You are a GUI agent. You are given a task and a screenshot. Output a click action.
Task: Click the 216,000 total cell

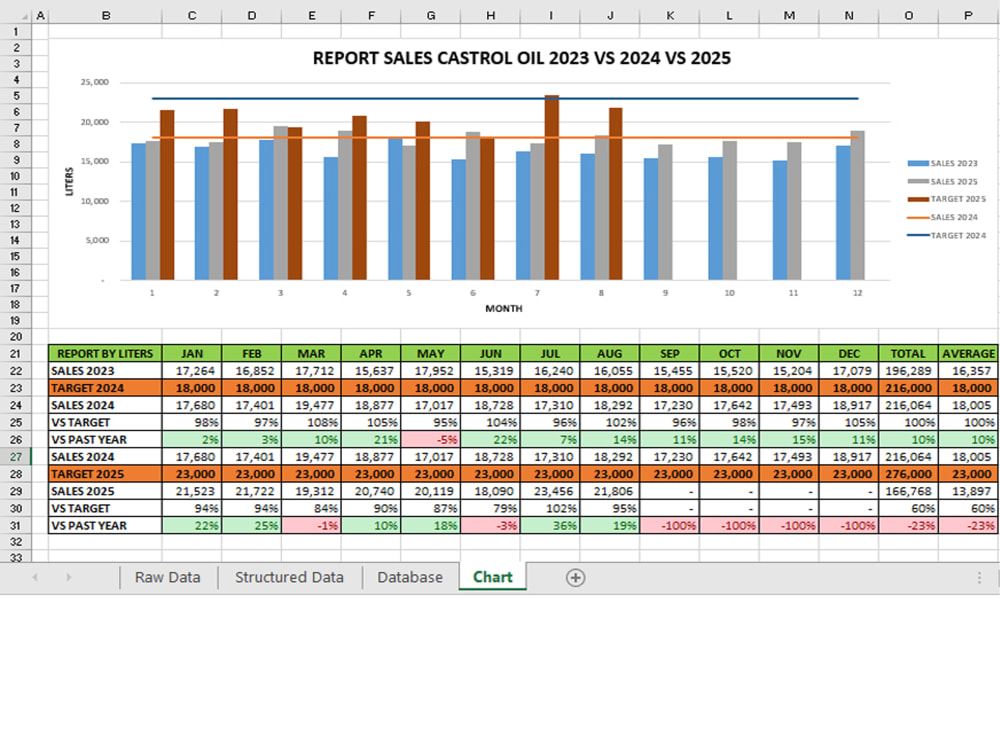tap(908, 388)
